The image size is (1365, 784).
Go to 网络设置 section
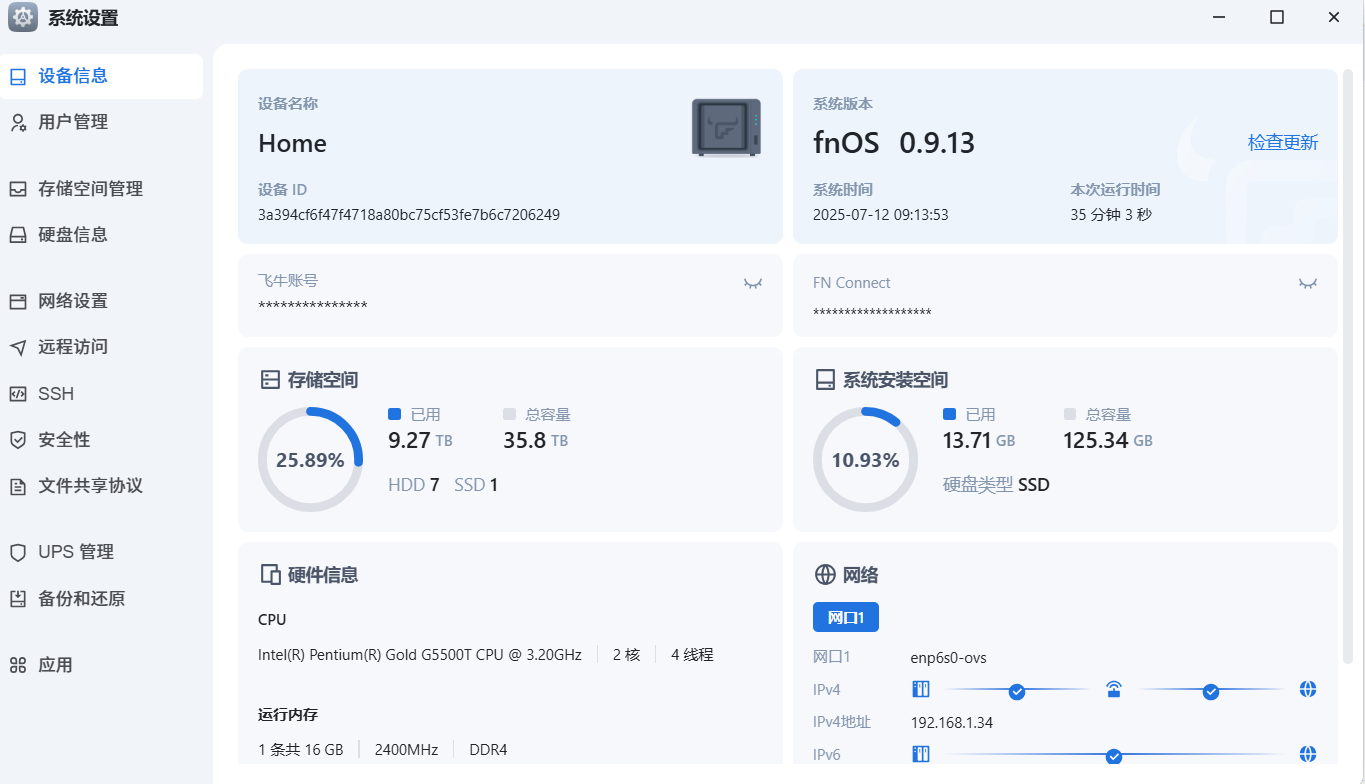click(73, 301)
